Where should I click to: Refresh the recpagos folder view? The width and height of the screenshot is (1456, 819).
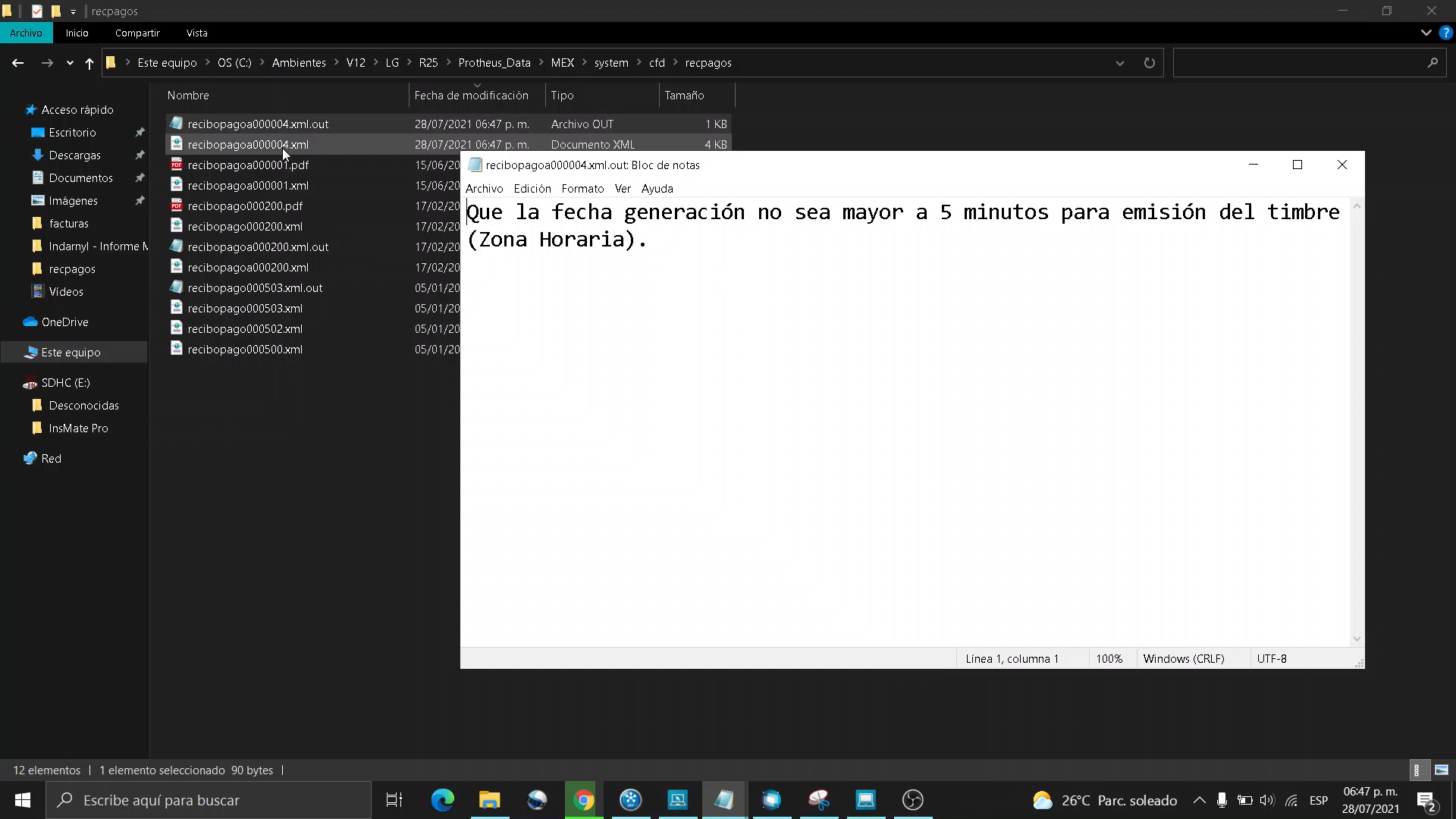tap(1149, 63)
